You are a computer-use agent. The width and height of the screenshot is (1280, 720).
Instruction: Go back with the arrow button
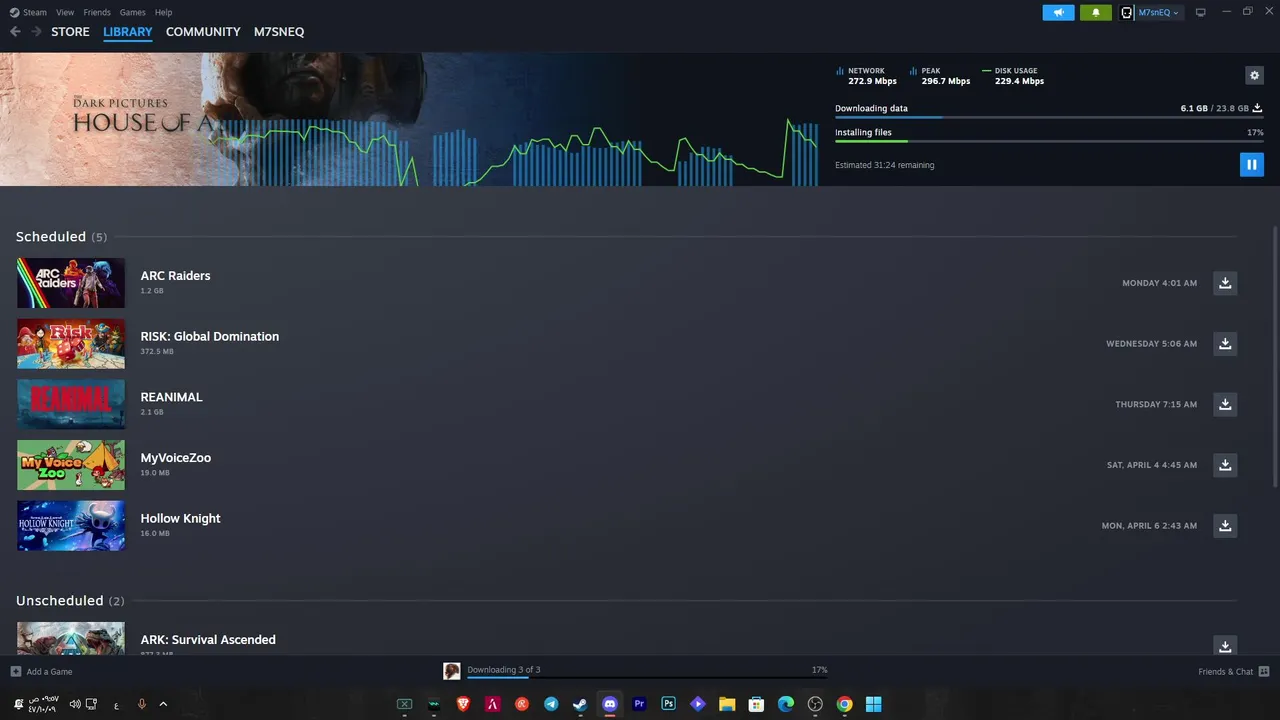(15, 32)
